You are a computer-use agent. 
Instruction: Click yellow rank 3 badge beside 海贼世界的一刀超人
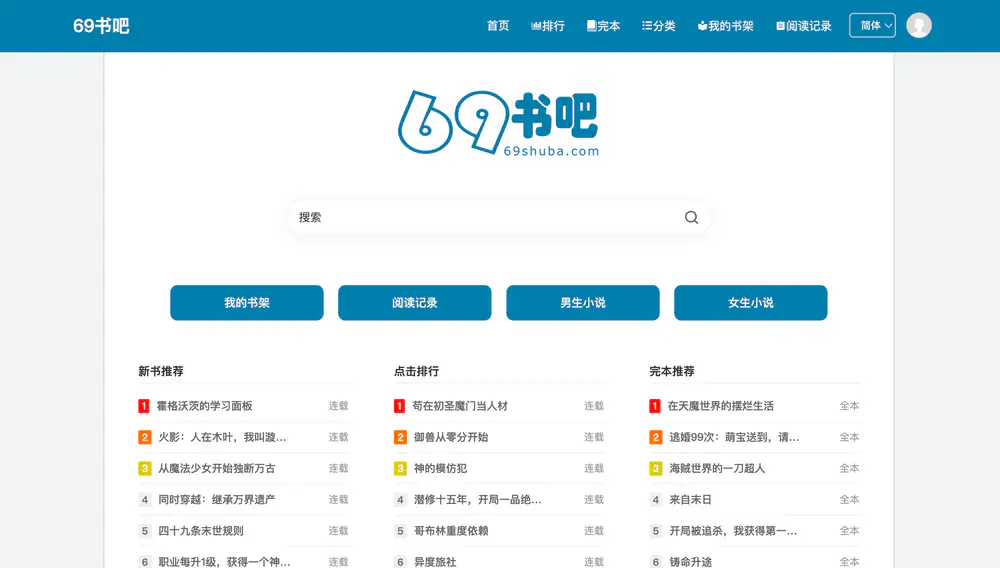click(656, 469)
